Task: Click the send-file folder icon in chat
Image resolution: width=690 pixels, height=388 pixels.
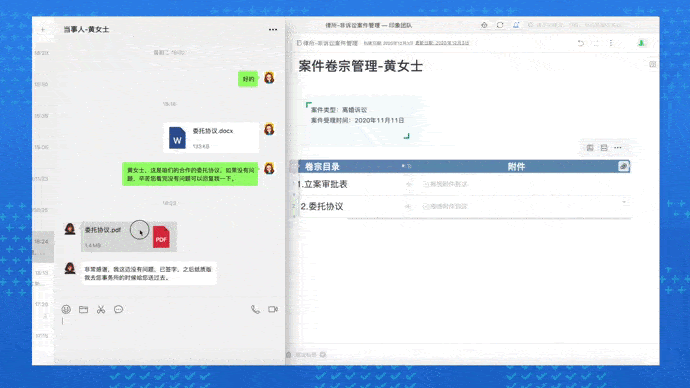Action: click(x=84, y=309)
